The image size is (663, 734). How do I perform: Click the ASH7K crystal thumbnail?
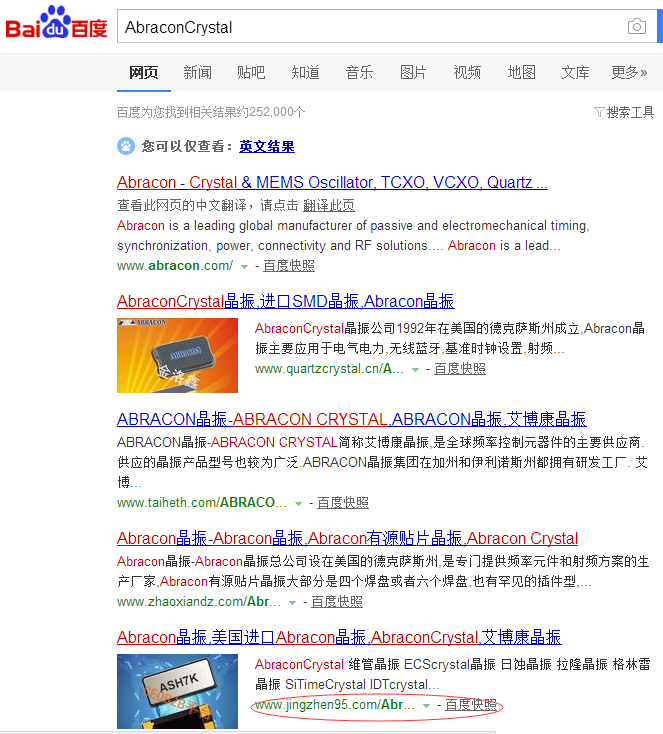177,691
